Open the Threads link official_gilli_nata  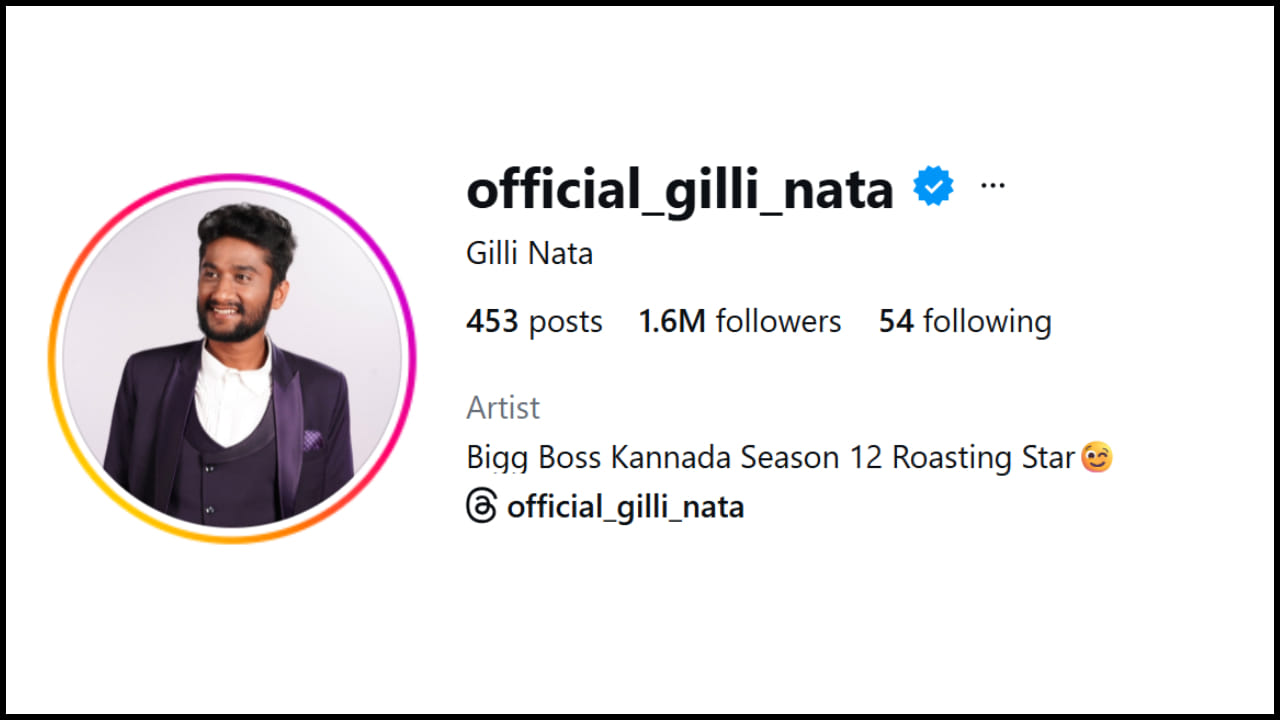pyautogui.click(x=625, y=507)
